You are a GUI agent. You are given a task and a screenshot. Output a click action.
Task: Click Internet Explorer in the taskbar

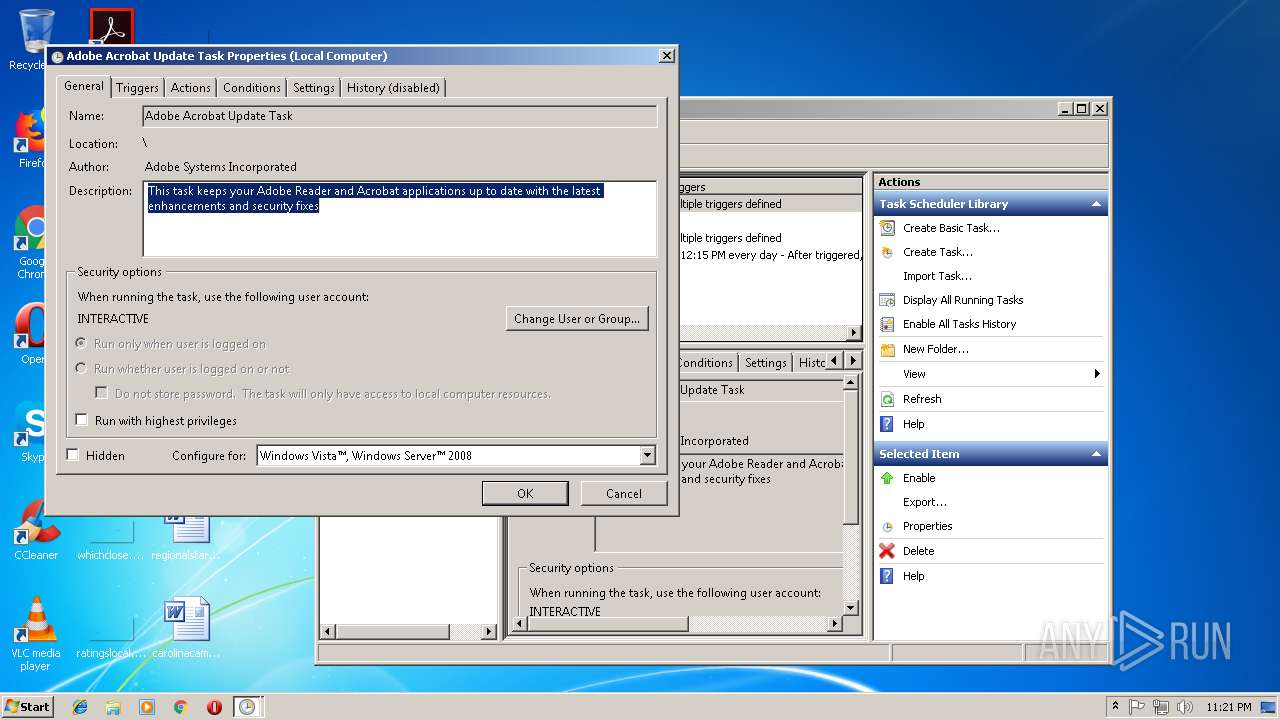80,707
